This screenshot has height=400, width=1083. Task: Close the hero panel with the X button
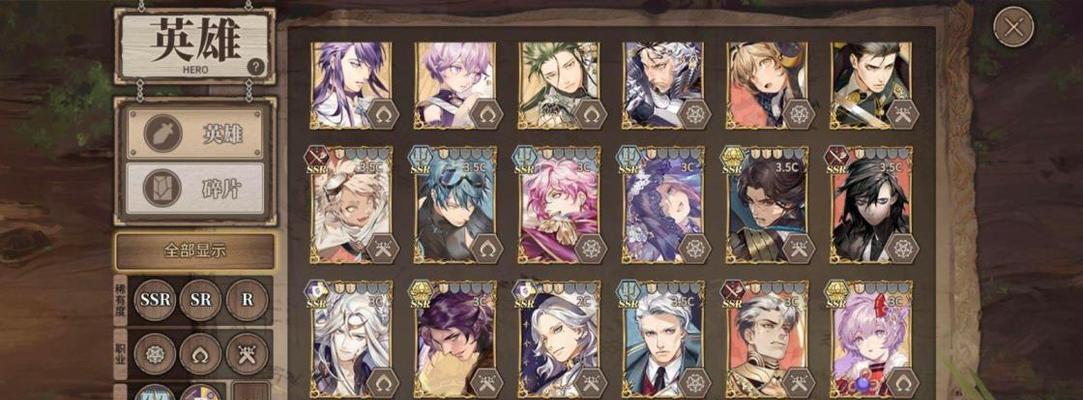pyautogui.click(x=1013, y=27)
